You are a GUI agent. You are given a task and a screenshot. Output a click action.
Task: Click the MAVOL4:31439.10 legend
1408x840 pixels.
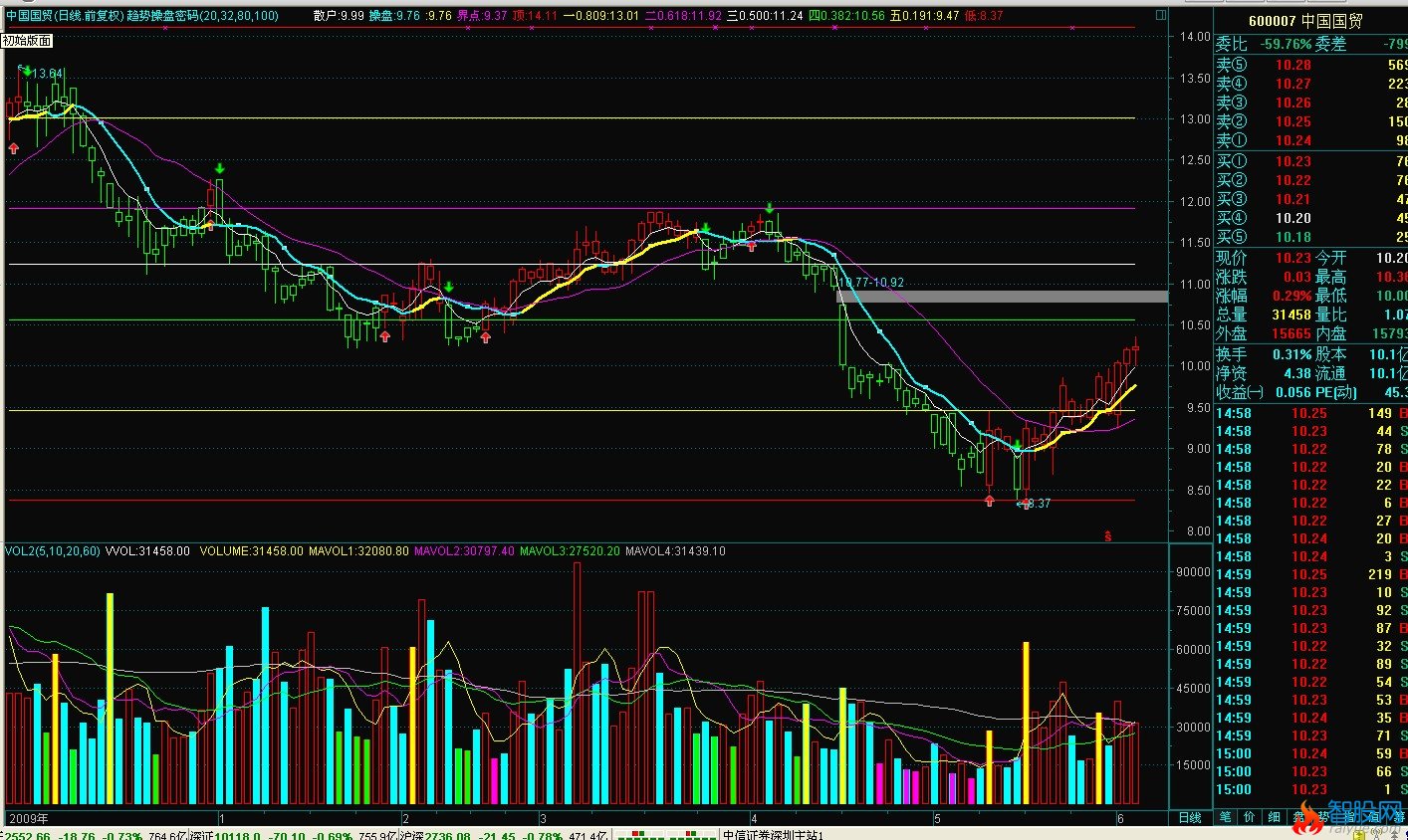pos(675,550)
